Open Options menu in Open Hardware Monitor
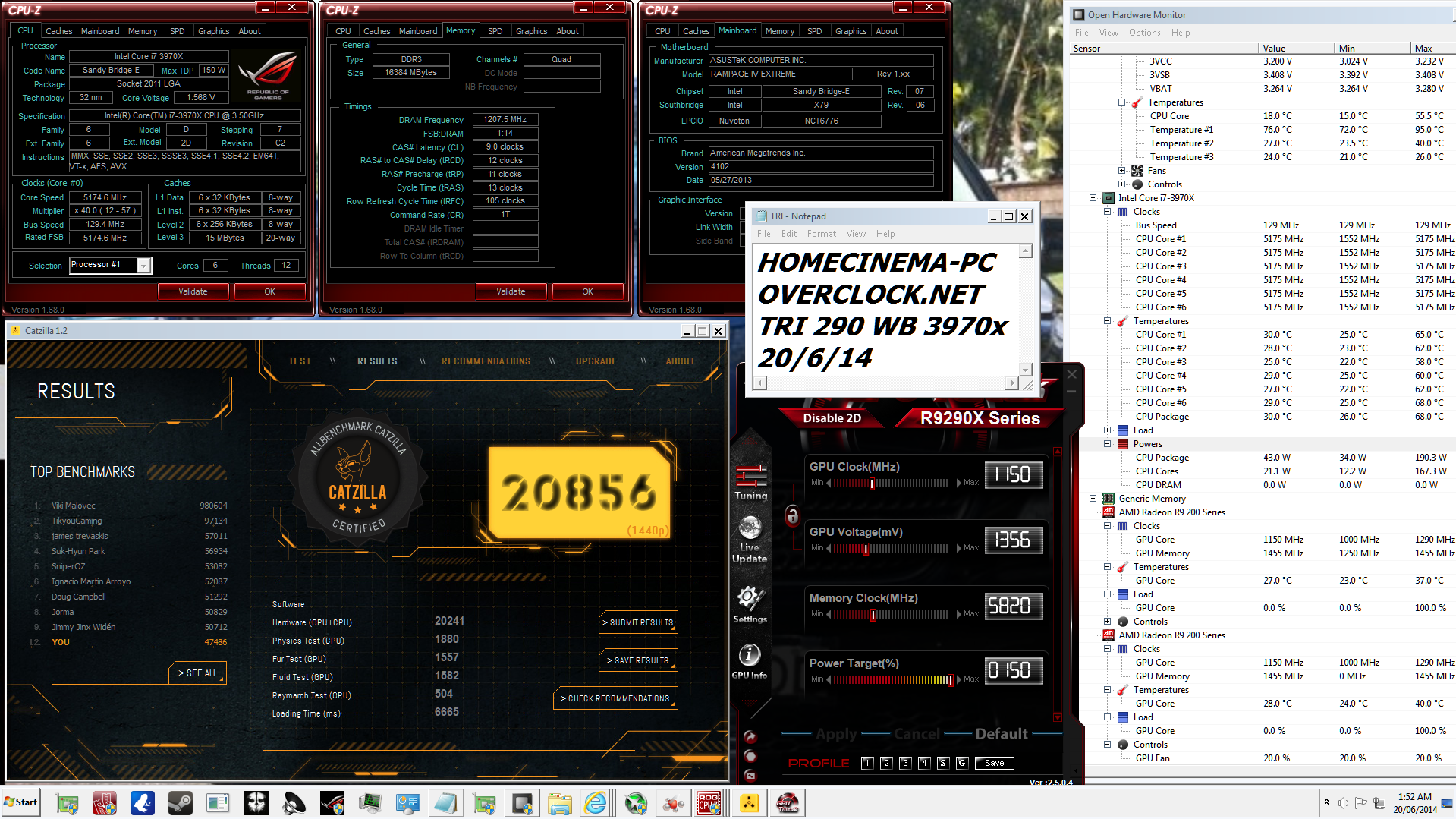The width and height of the screenshot is (1456, 819). [1144, 33]
